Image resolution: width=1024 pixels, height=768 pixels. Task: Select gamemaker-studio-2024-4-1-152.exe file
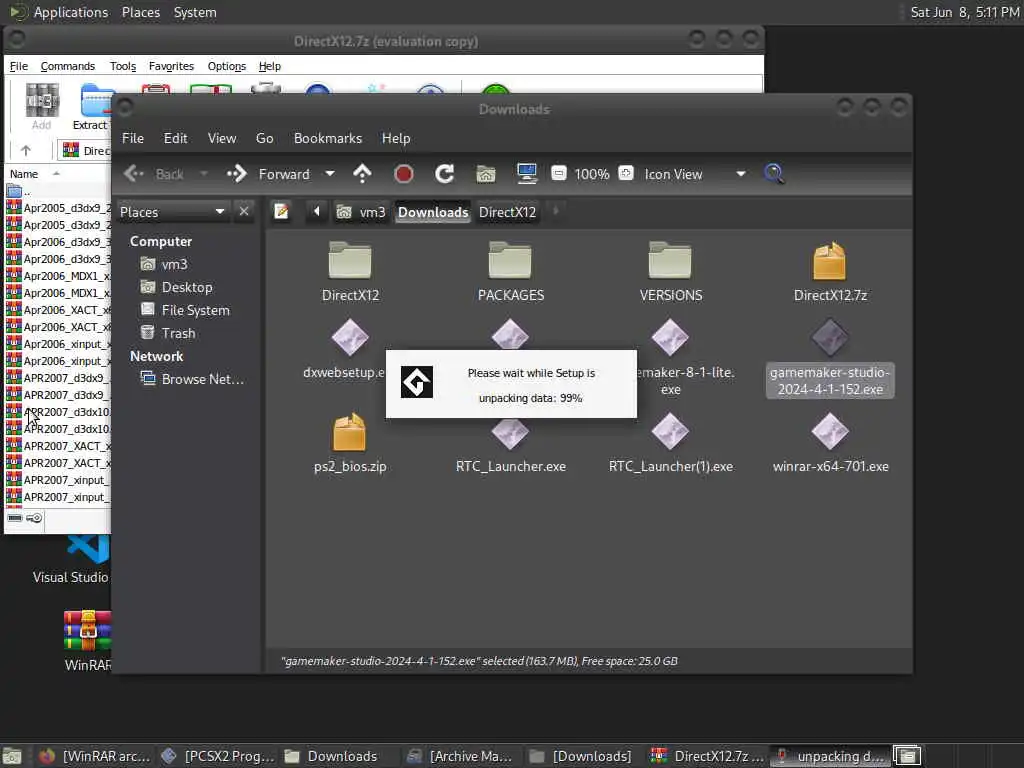point(830,381)
